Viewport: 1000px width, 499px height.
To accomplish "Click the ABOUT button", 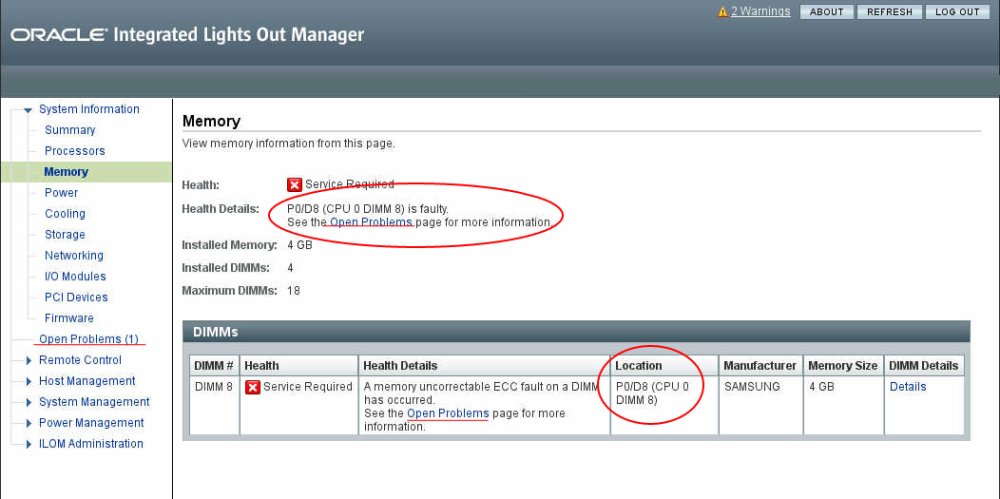I will coord(827,11).
